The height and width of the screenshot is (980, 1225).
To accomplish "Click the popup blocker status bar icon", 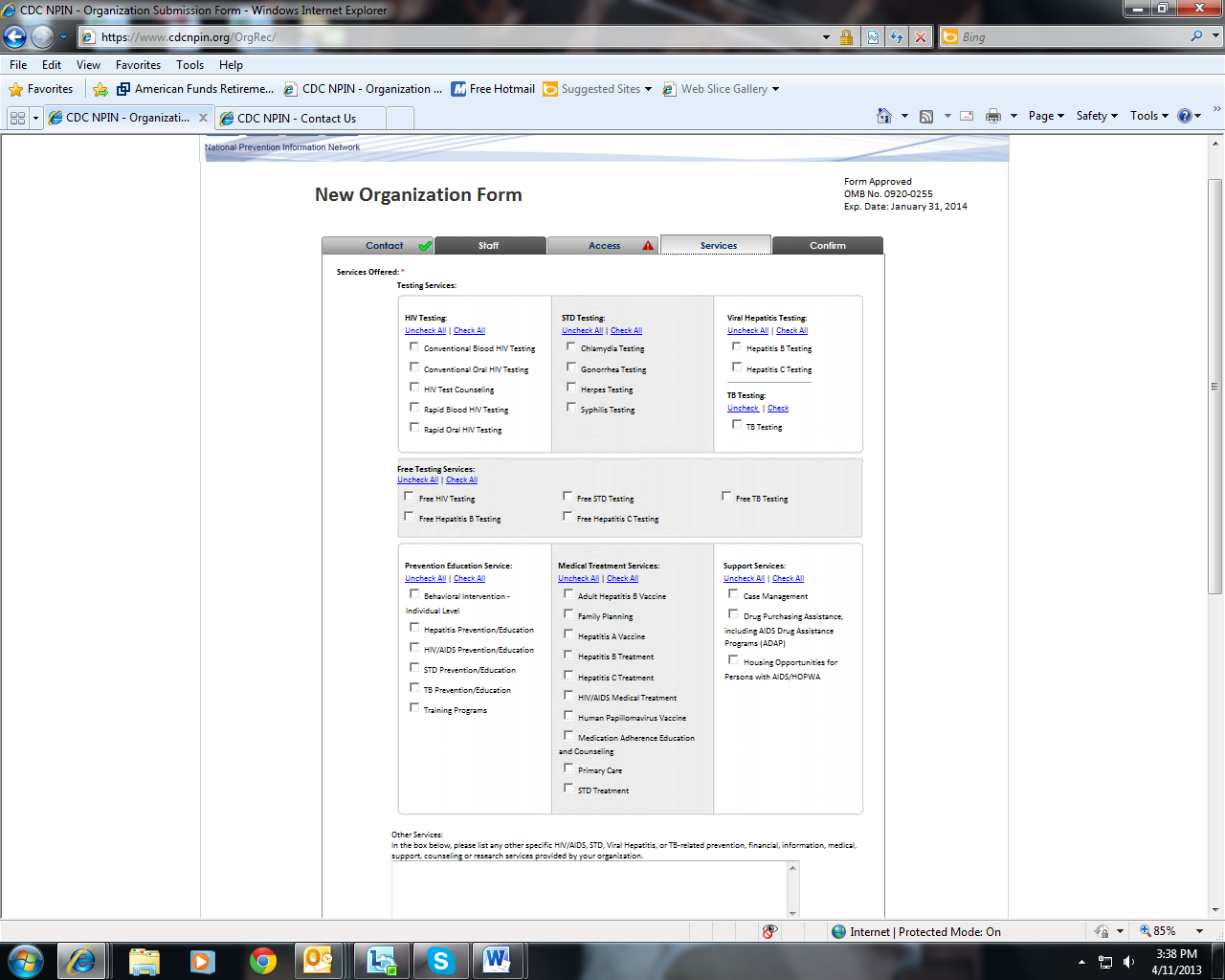I will 769,931.
